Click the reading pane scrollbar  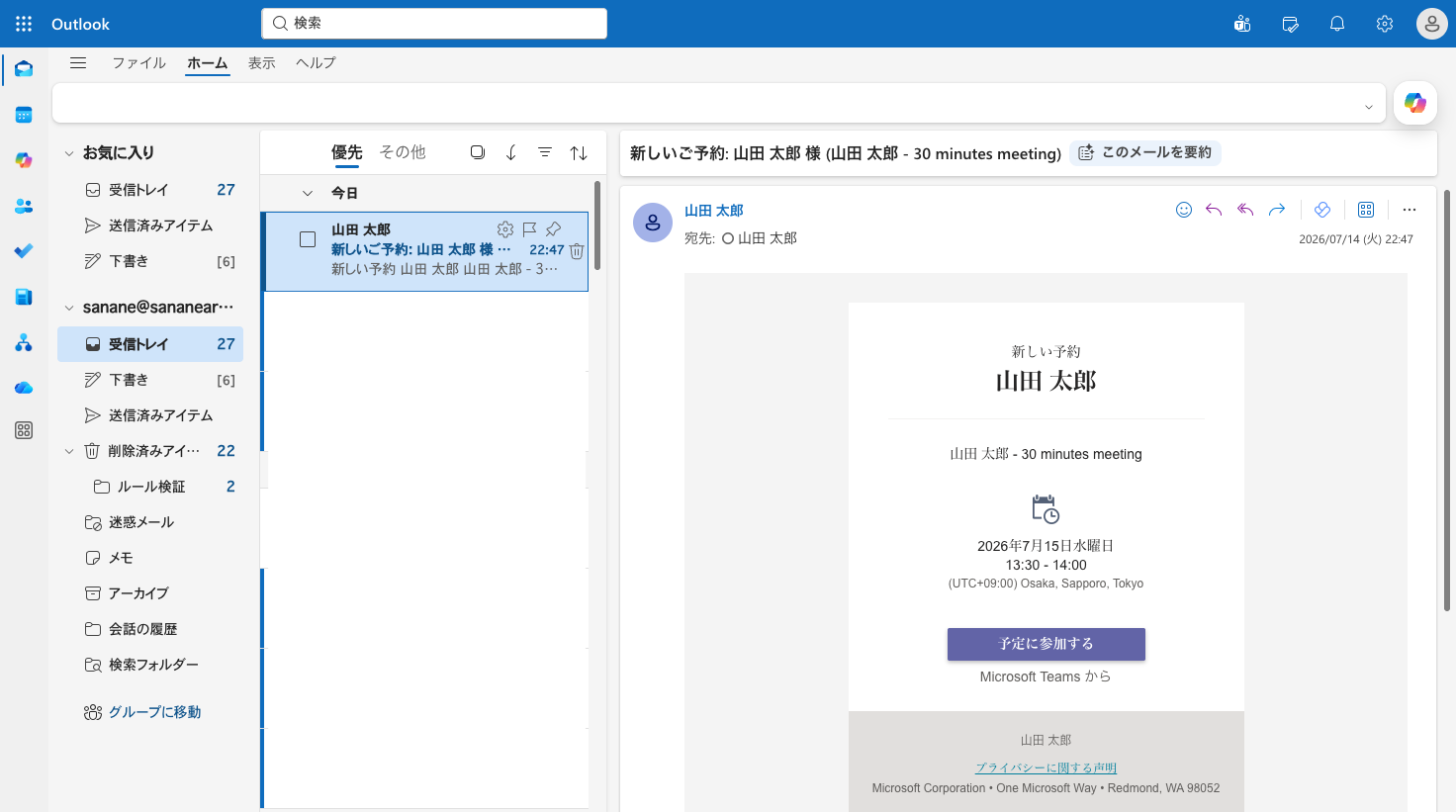tap(1447, 401)
